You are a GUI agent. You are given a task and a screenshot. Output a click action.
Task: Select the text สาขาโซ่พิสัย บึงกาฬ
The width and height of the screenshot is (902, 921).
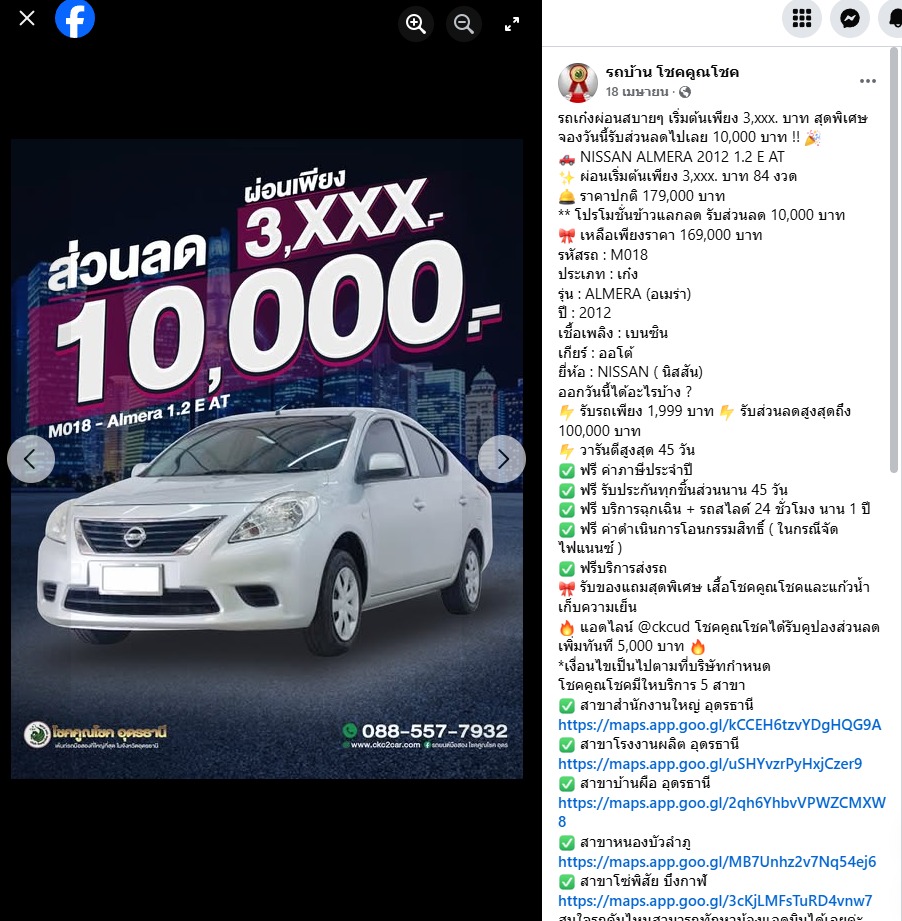644,881
